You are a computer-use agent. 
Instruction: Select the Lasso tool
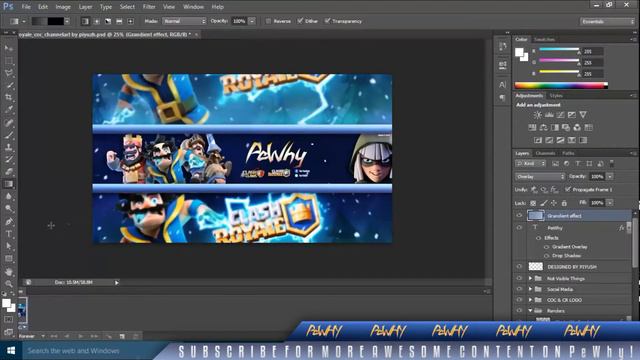[9, 73]
